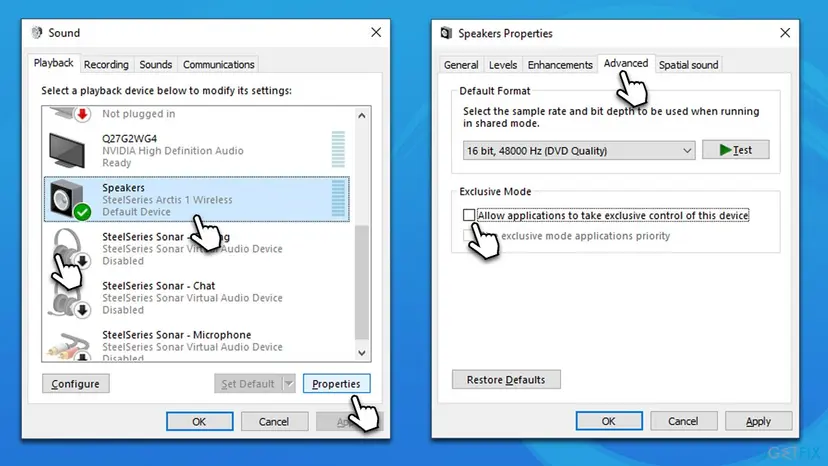Open the sample rate and bit depth dropdown
This screenshot has height=466, width=828.
point(579,151)
